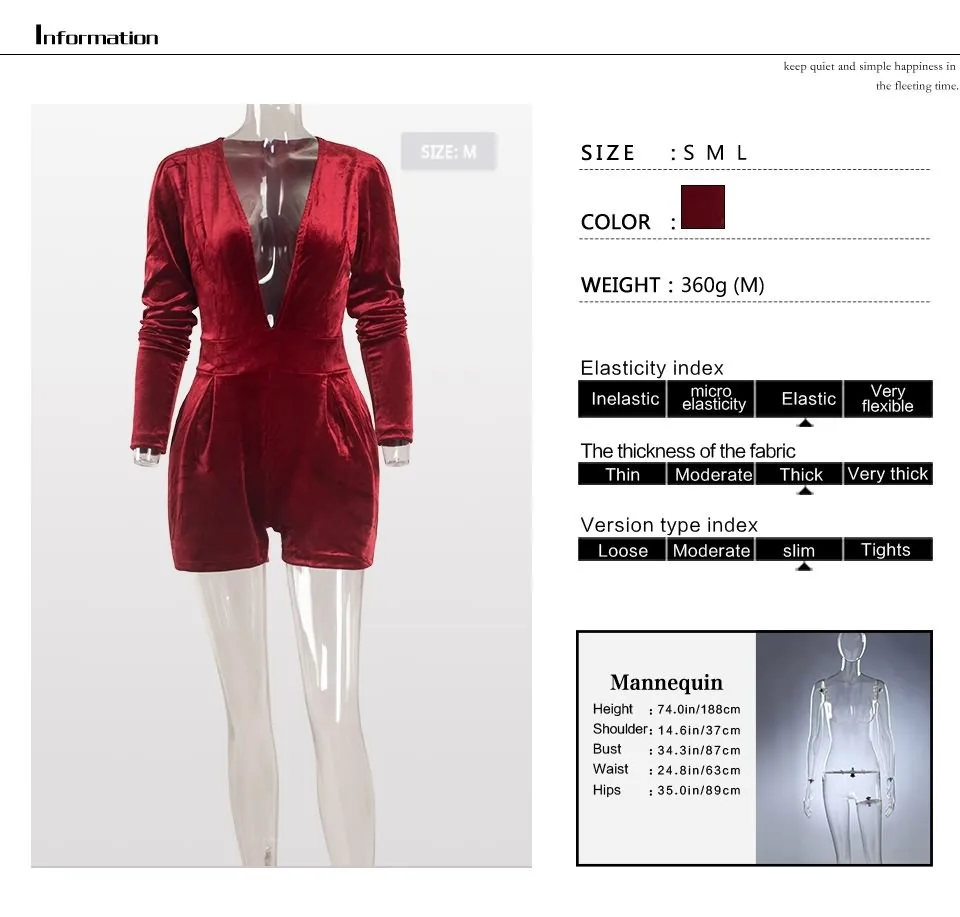Select the micro elasticity box

[711, 399]
